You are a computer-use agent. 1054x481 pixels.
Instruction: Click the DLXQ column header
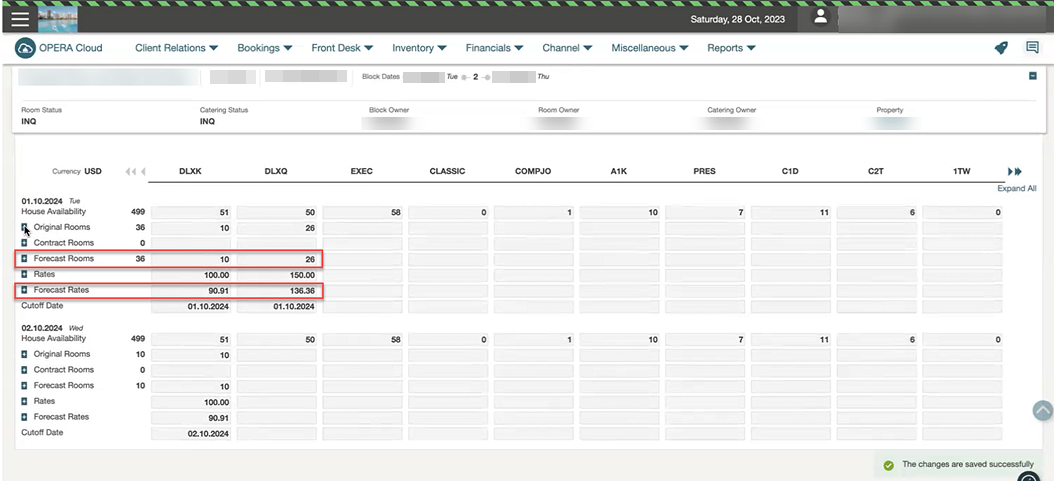coord(276,171)
